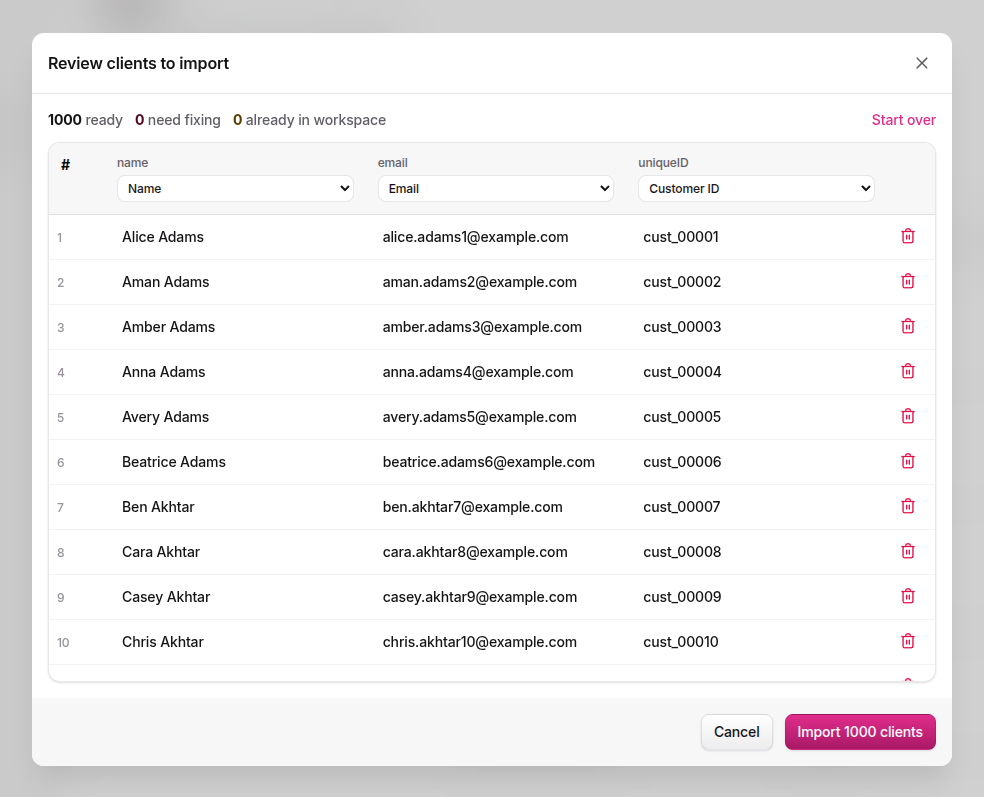Viewport: 984px width, 797px height.
Task: Delete the Alice Adams row
Action: pos(907,237)
